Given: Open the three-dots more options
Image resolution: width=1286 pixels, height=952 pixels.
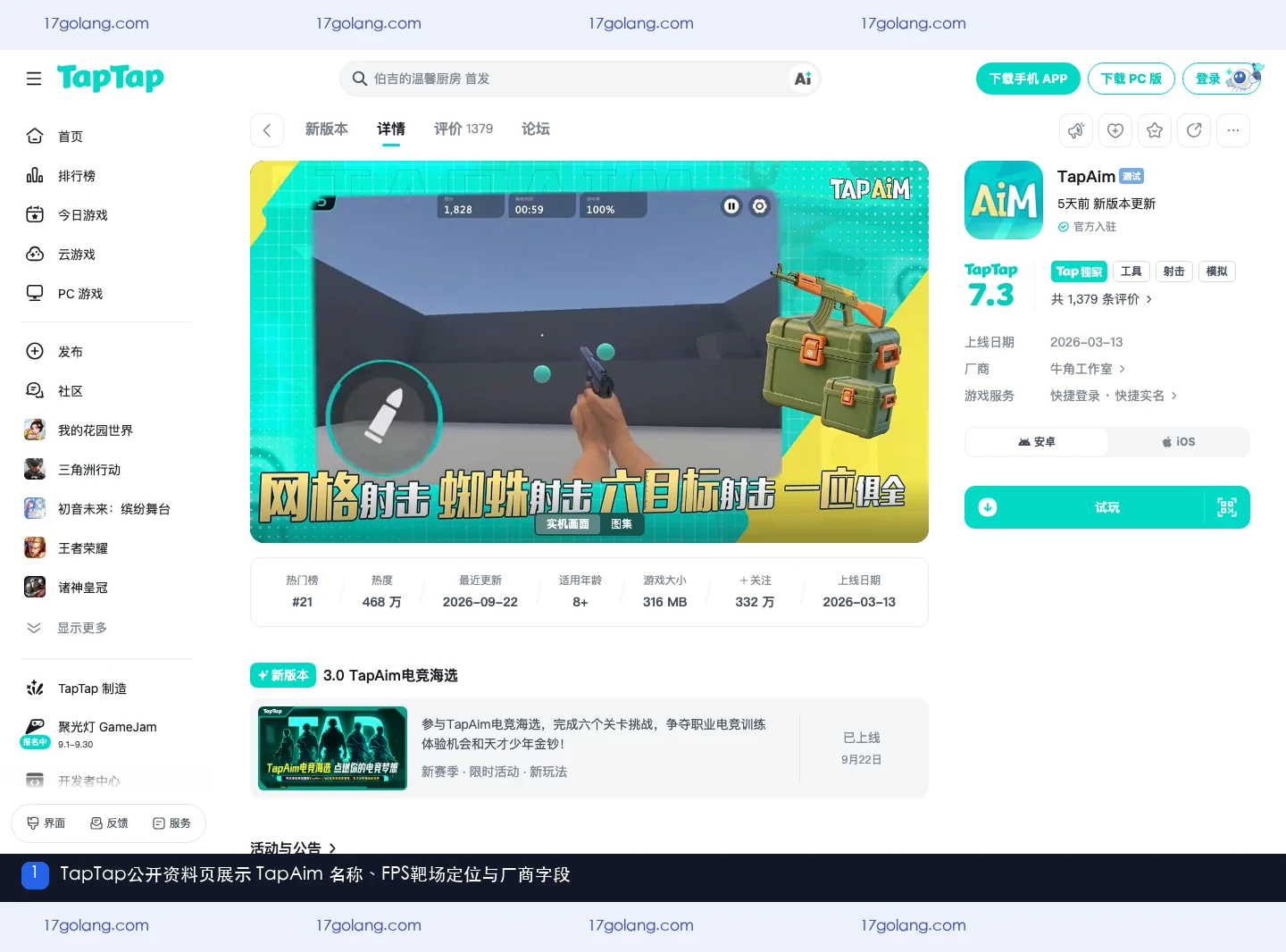Looking at the screenshot, I should tap(1233, 130).
